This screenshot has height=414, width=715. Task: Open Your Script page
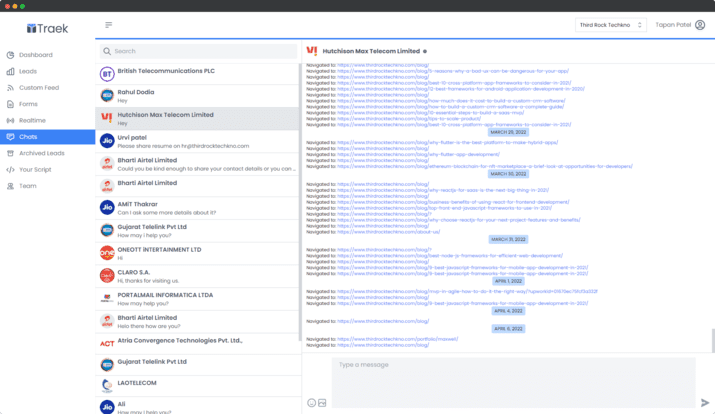click(47, 170)
